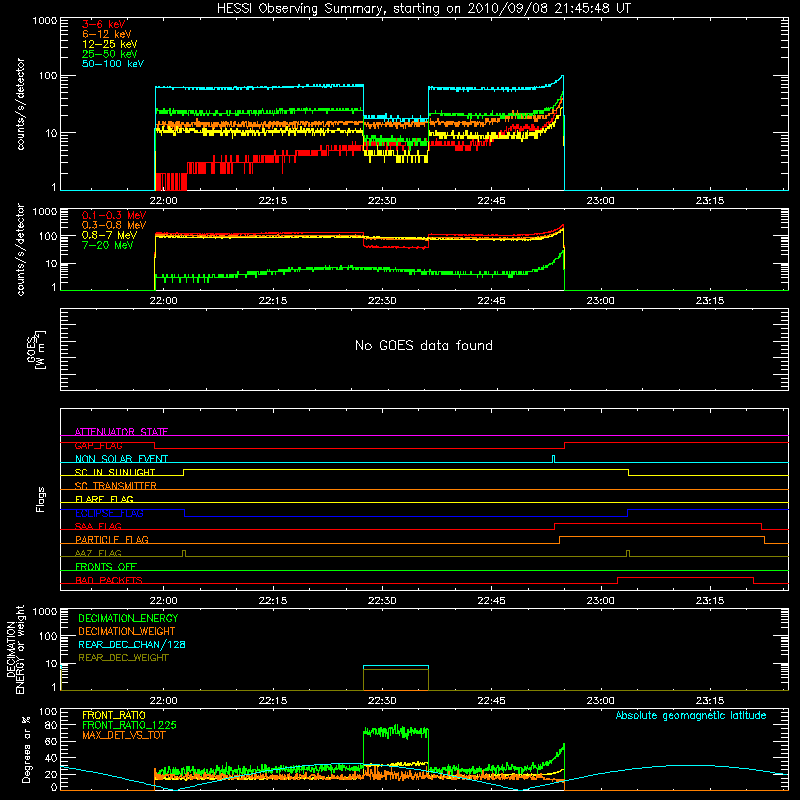Select the 0.3-0.8 MeV legend label

click(114, 225)
